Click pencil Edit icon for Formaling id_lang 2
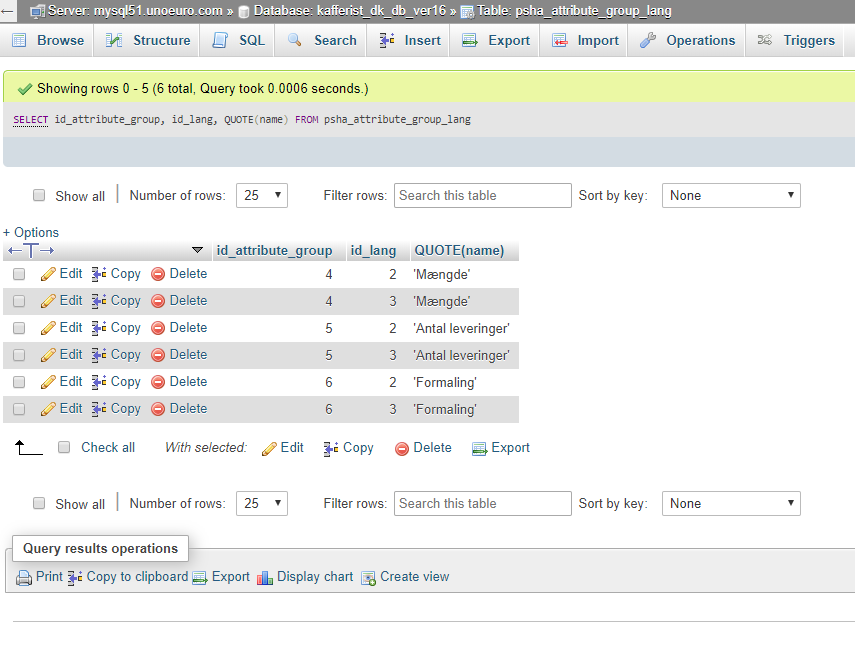This screenshot has height=665, width=855. click(48, 382)
